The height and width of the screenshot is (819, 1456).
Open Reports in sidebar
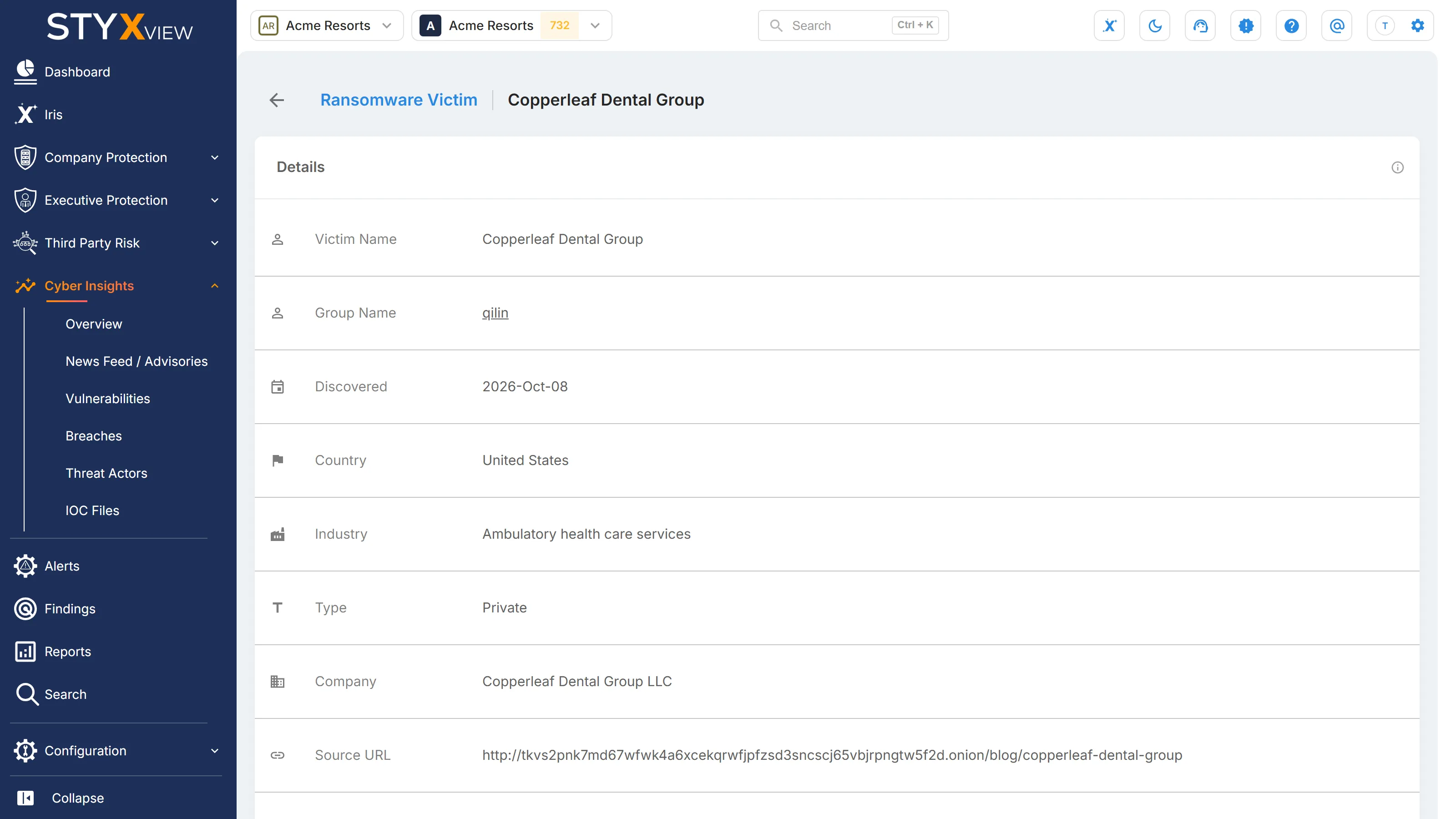click(67, 651)
